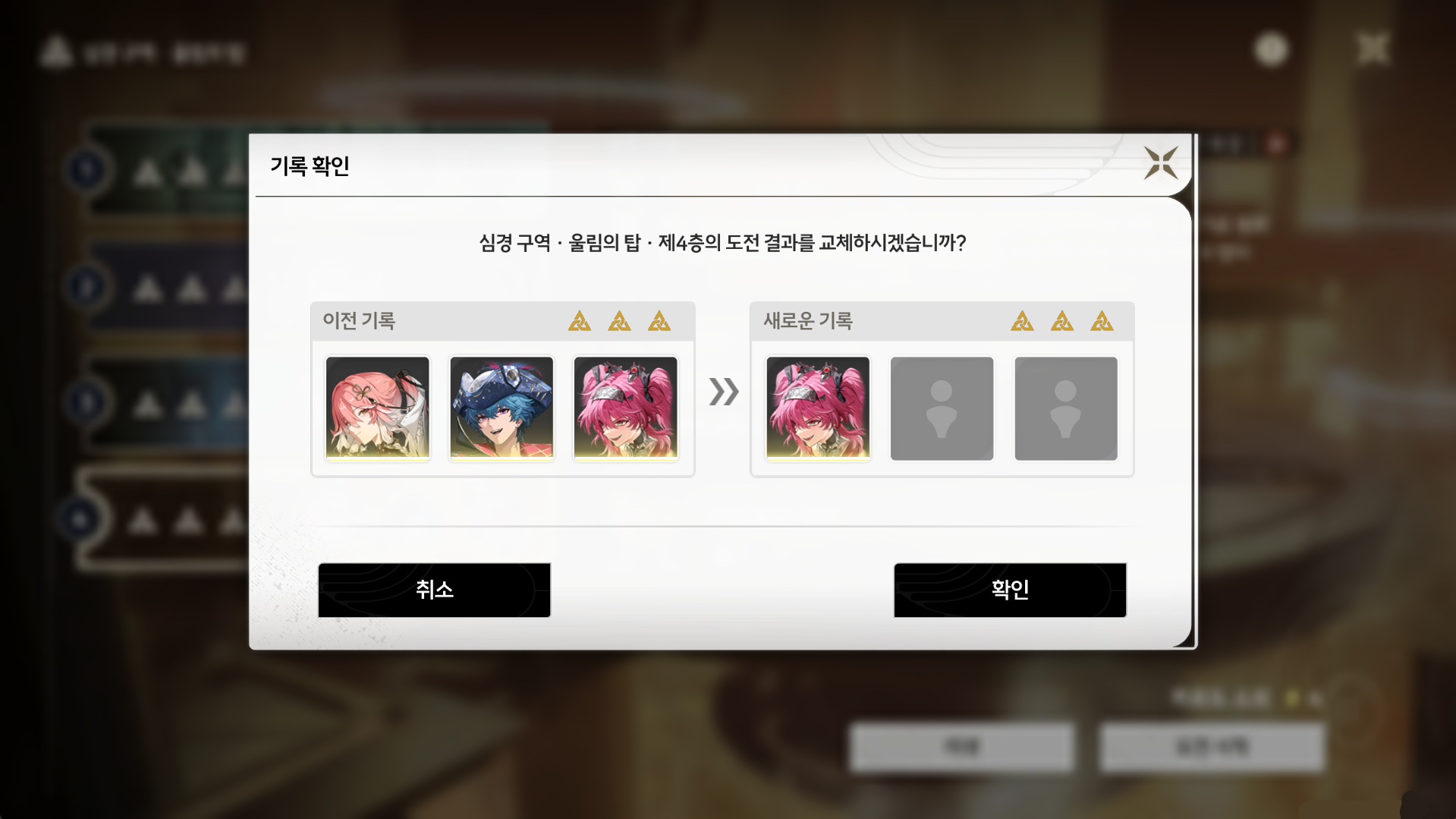This screenshot has height=819, width=1456.
Task: Click first gold crest in 새로운 기록
Action: coord(1022,321)
